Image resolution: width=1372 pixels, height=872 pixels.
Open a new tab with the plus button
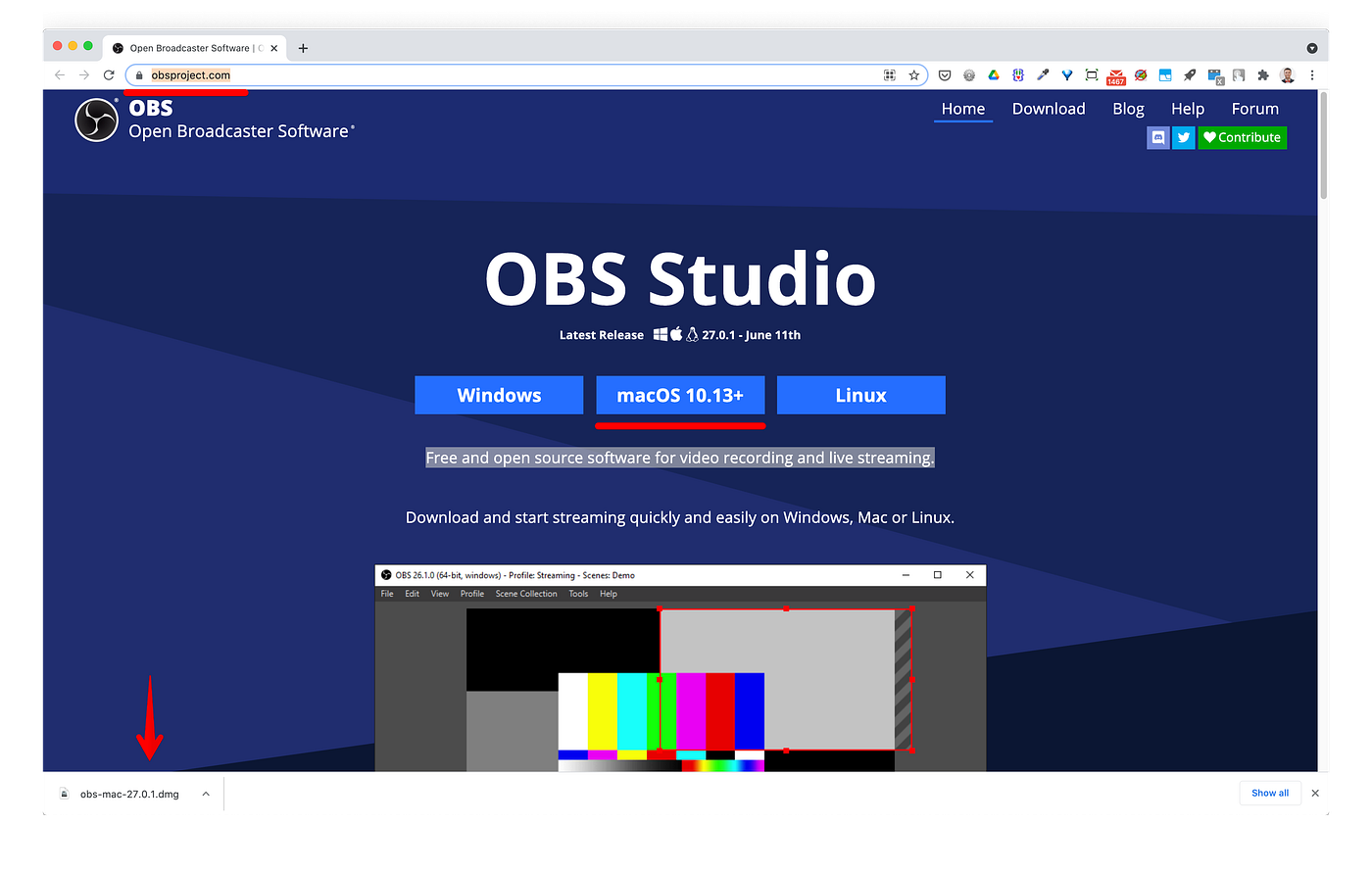coord(303,48)
